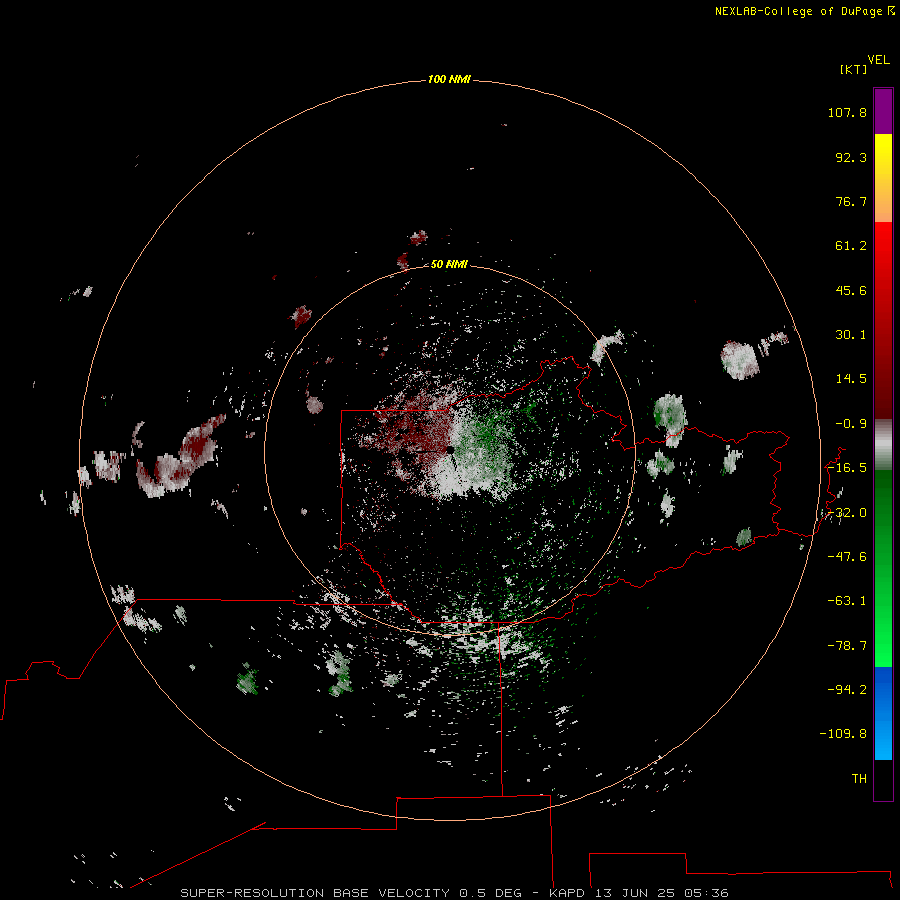Pick the purple segment of the velocity color bar
Screen dimensions: 900x900
click(883, 111)
